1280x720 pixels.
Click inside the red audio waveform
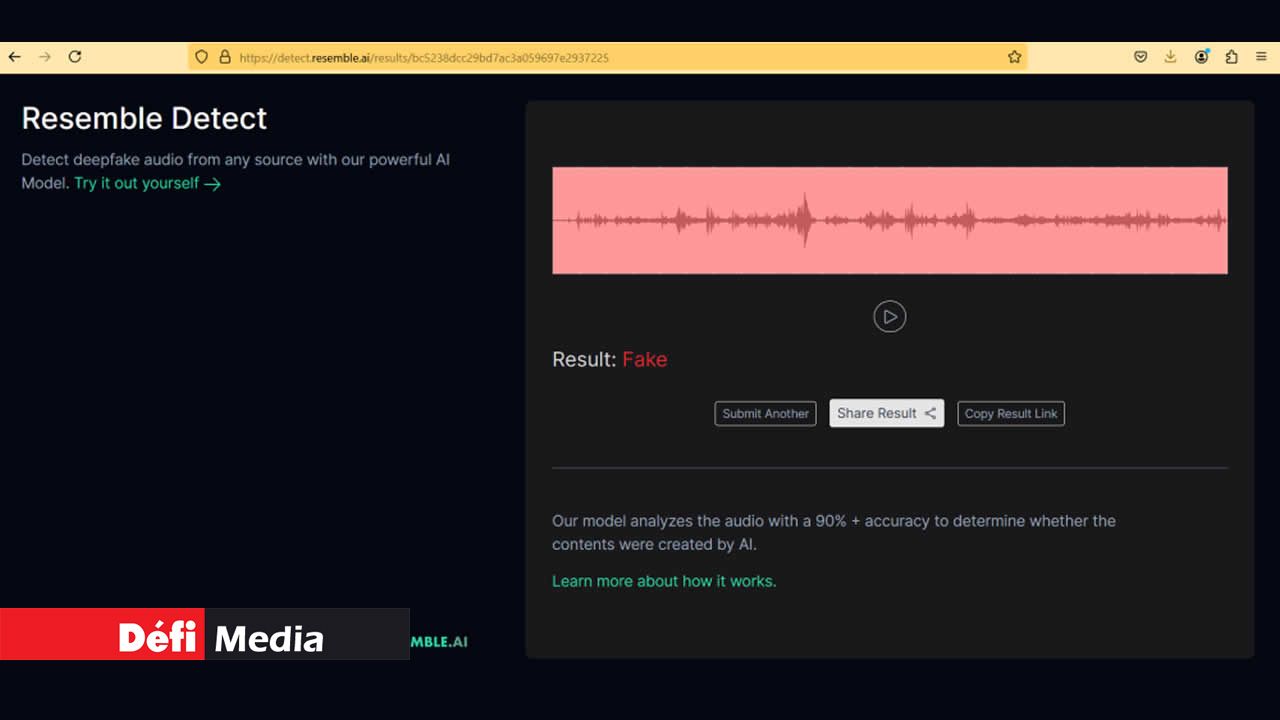889,220
